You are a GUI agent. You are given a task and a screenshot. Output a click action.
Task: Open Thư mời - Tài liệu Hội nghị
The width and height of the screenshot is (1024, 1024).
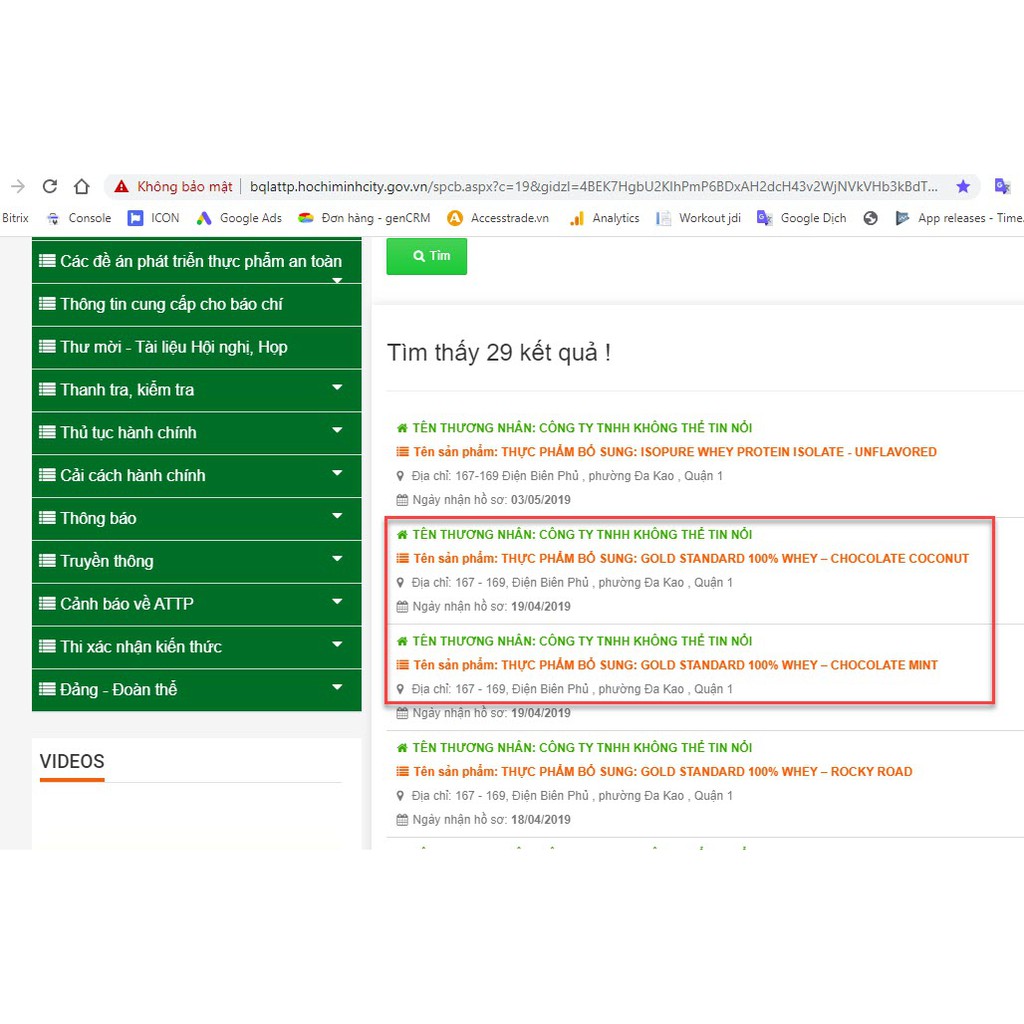coord(173,347)
